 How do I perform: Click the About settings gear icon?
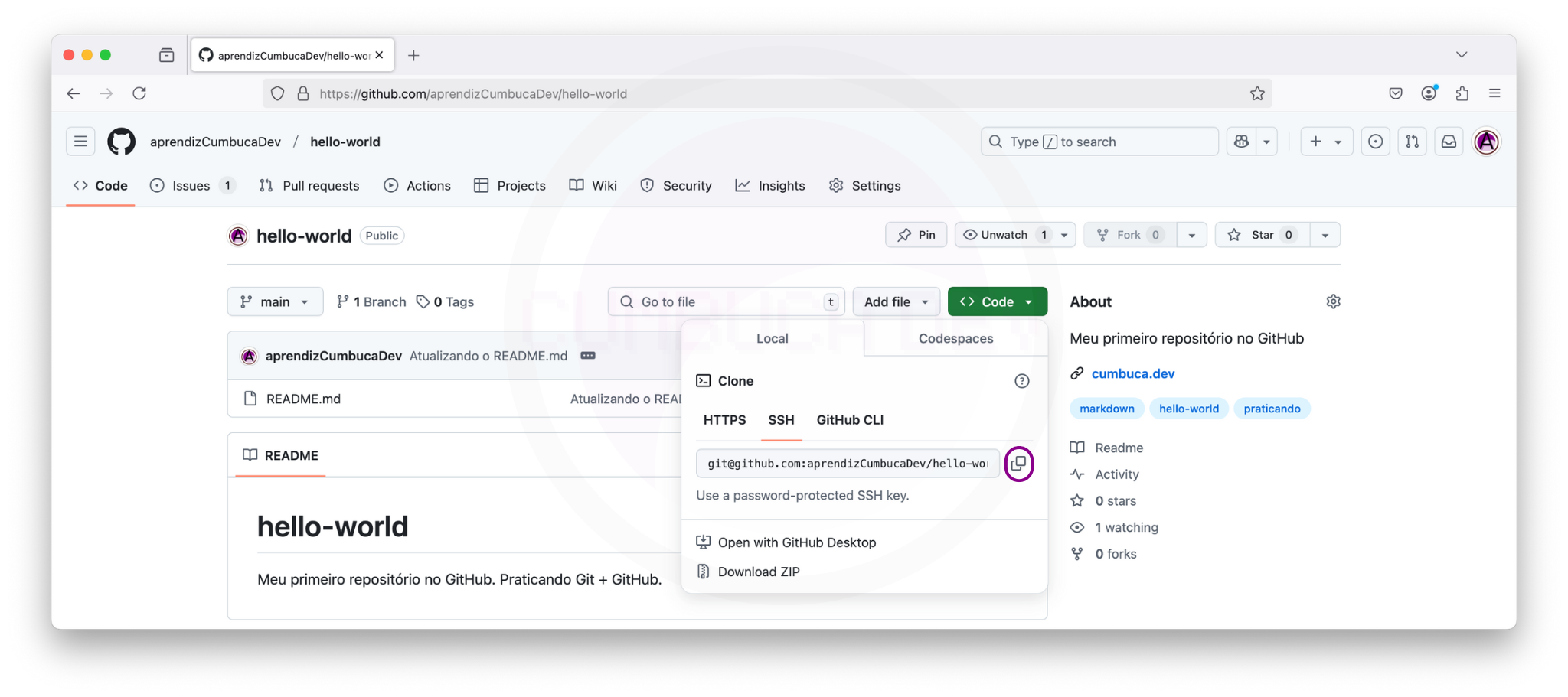click(1333, 301)
